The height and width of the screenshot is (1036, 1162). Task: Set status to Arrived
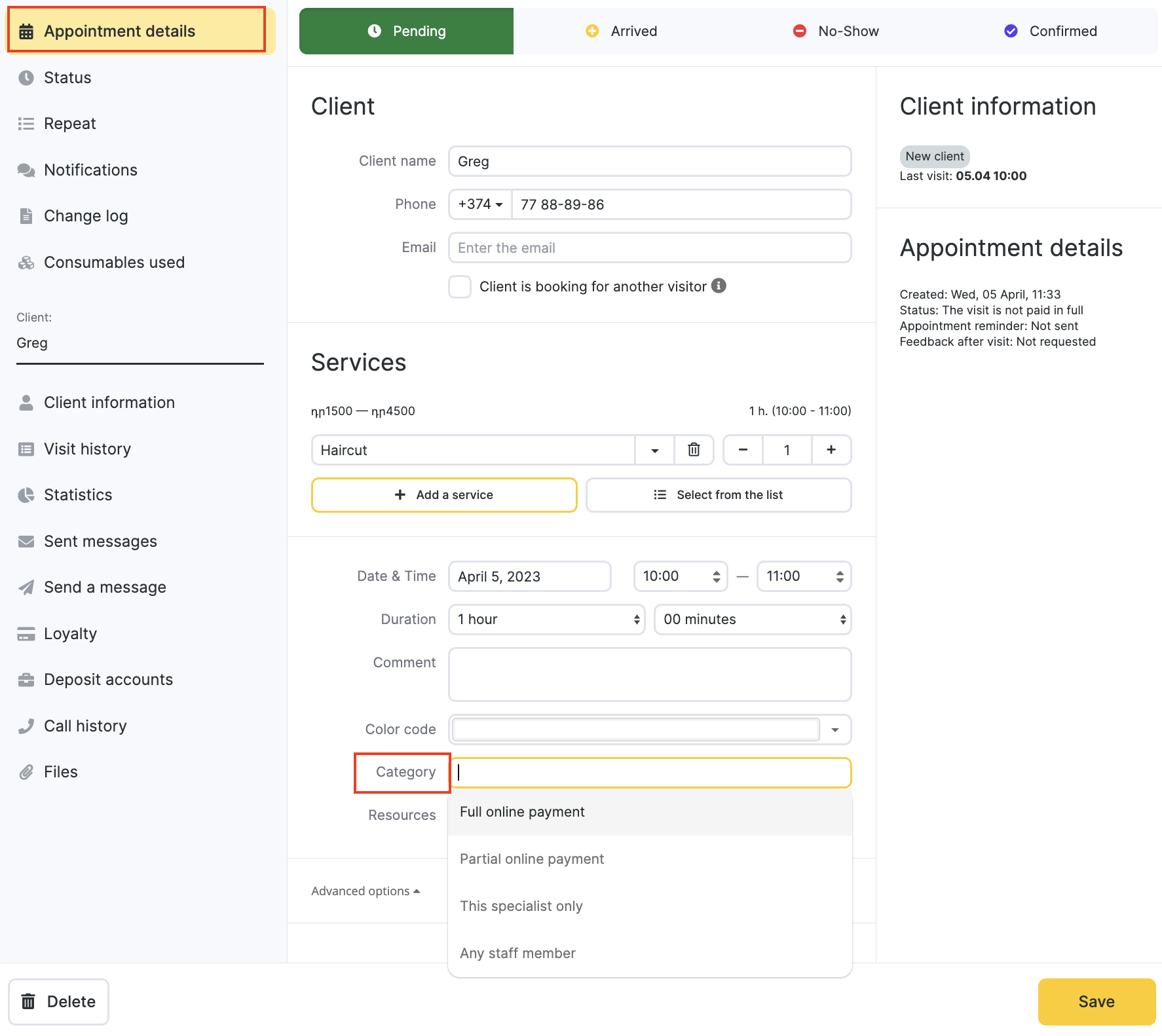pyautogui.click(x=621, y=31)
